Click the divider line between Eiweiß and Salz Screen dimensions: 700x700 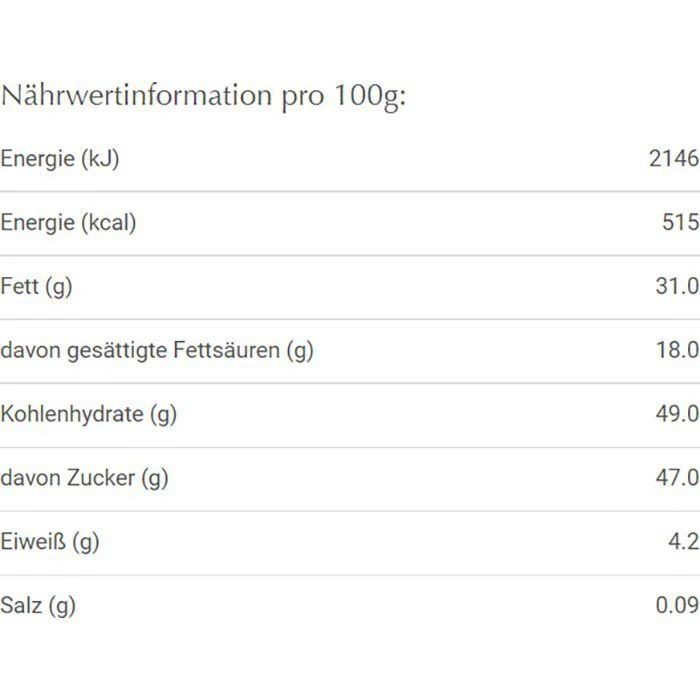350,575
